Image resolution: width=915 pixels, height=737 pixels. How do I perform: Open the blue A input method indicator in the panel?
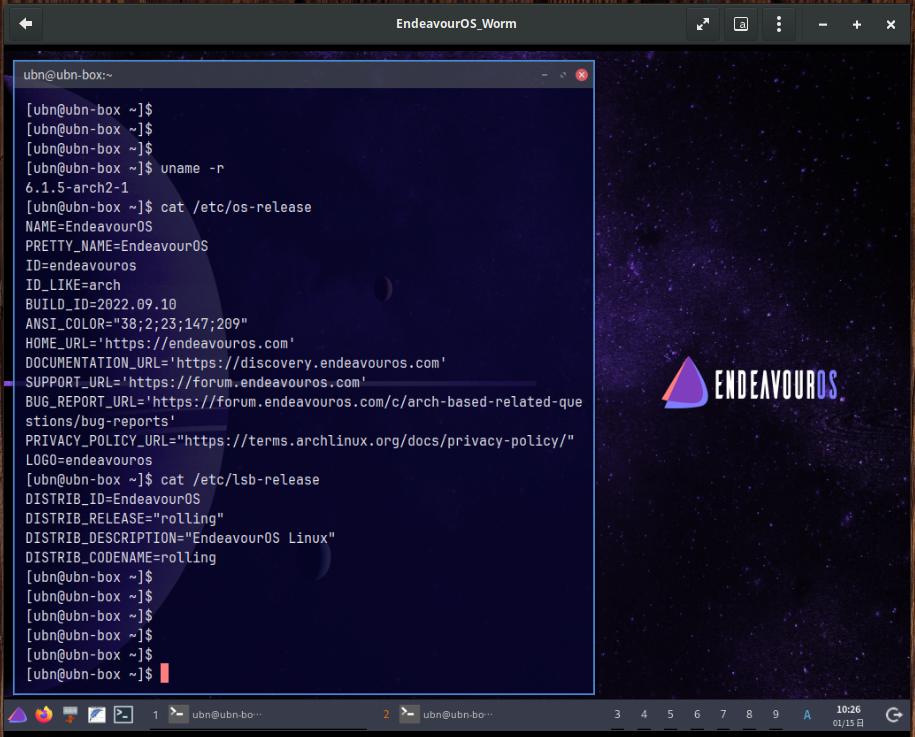tap(807, 715)
